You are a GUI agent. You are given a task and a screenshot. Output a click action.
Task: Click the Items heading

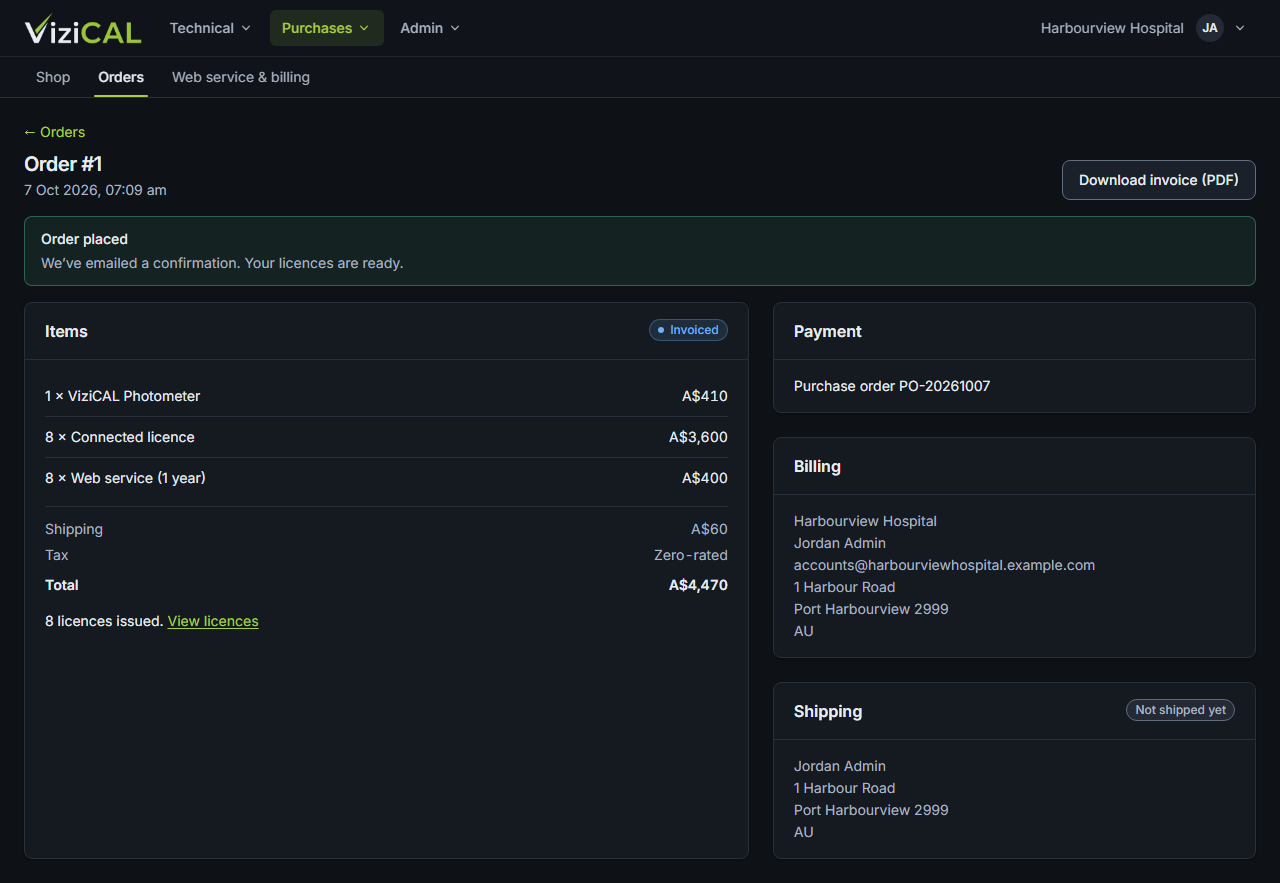(66, 331)
